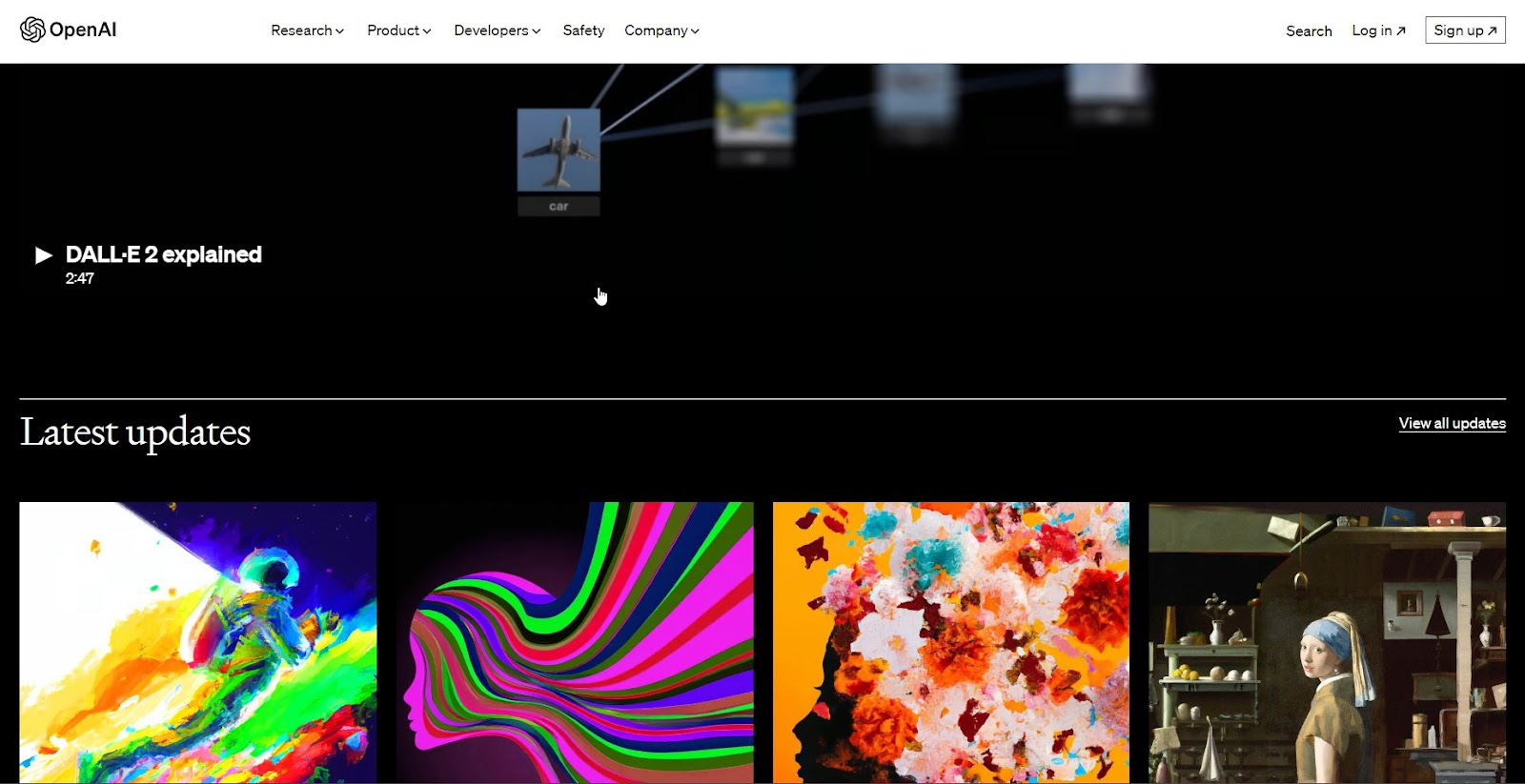Open the colorful astronaut painting update card
Viewport: 1525px width, 784px height.
(x=198, y=643)
